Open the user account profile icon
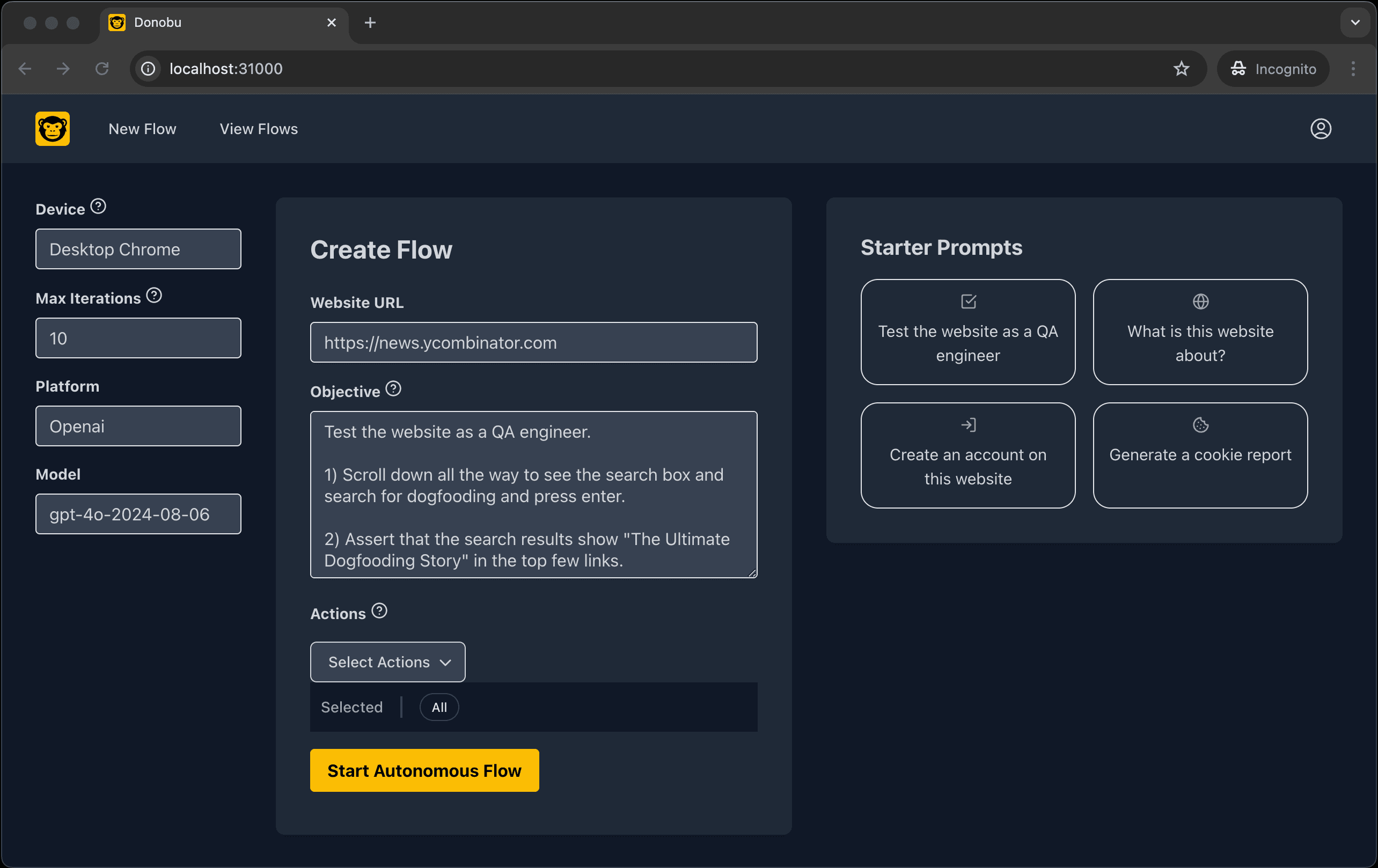The height and width of the screenshot is (868, 1378). [x=1321, y=129]
